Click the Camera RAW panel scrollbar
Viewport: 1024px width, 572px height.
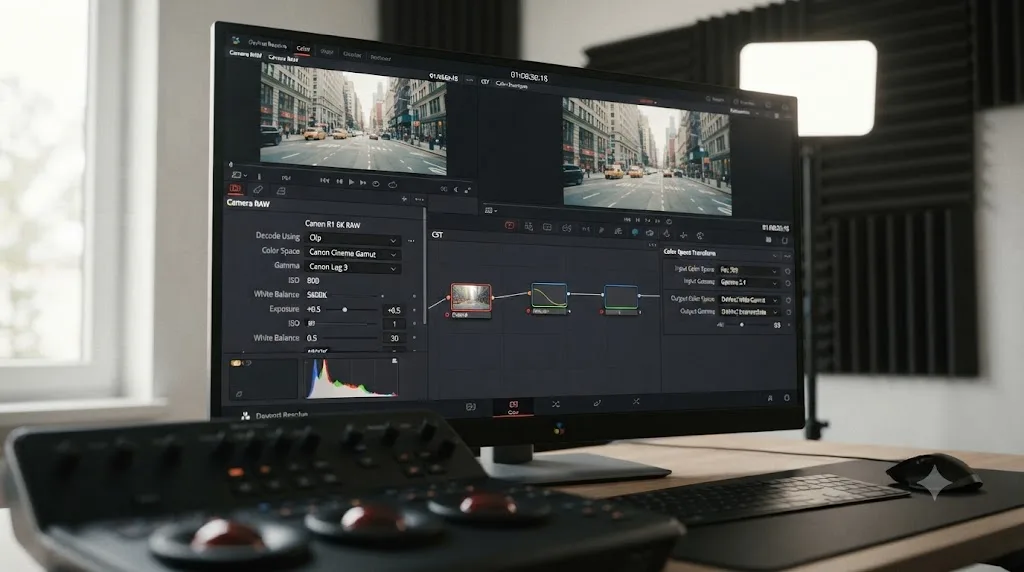click(424, 264)
